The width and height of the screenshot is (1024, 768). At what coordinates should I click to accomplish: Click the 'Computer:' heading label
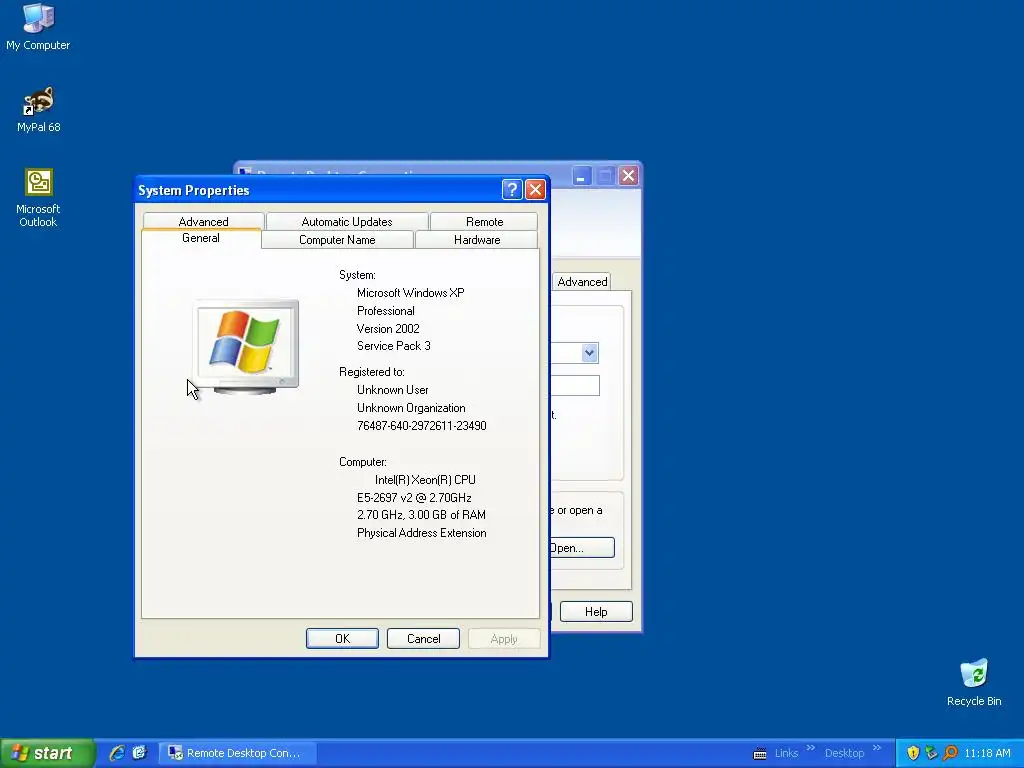click(362, 462)
